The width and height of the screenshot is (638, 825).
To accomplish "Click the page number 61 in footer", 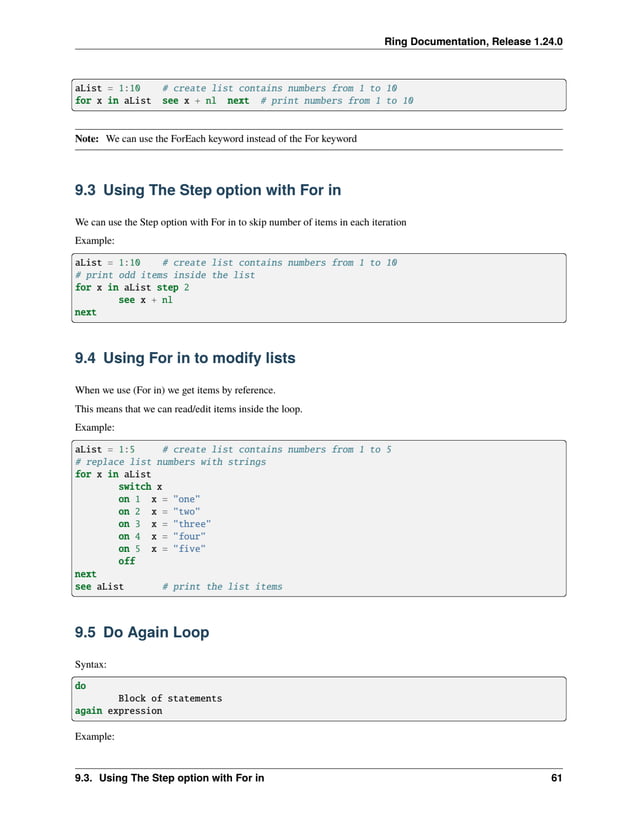I will [x=556, y=778].
